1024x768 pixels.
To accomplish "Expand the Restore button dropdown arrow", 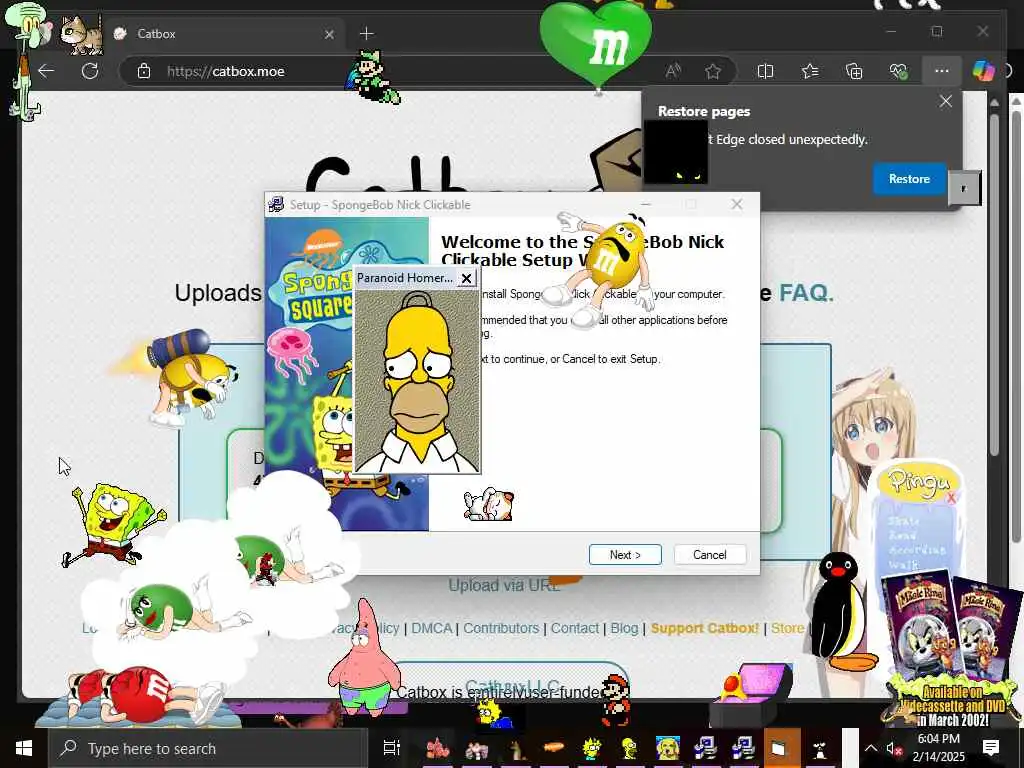I will [964, 188].
